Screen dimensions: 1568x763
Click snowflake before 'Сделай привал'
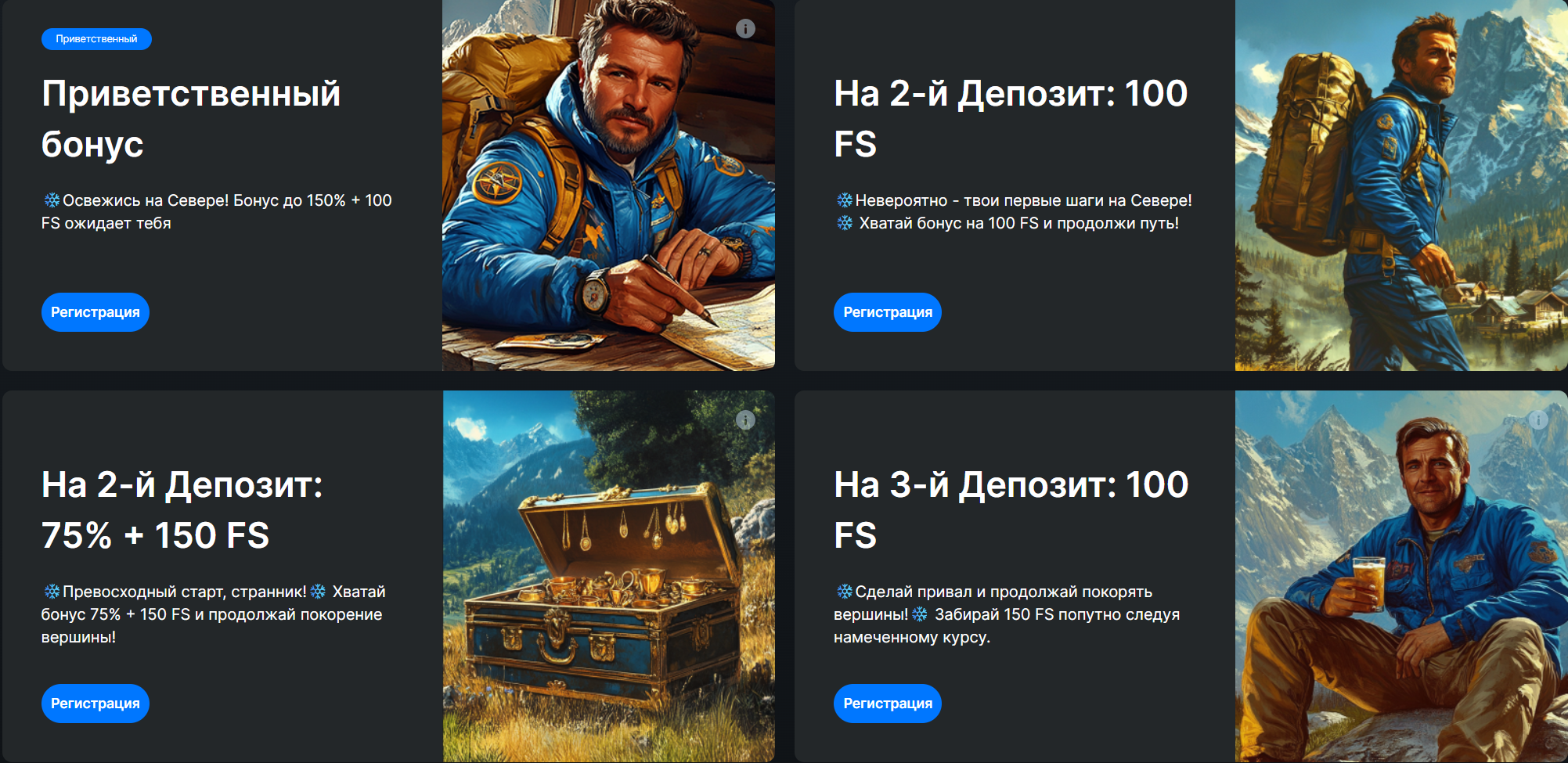(845, 592)
